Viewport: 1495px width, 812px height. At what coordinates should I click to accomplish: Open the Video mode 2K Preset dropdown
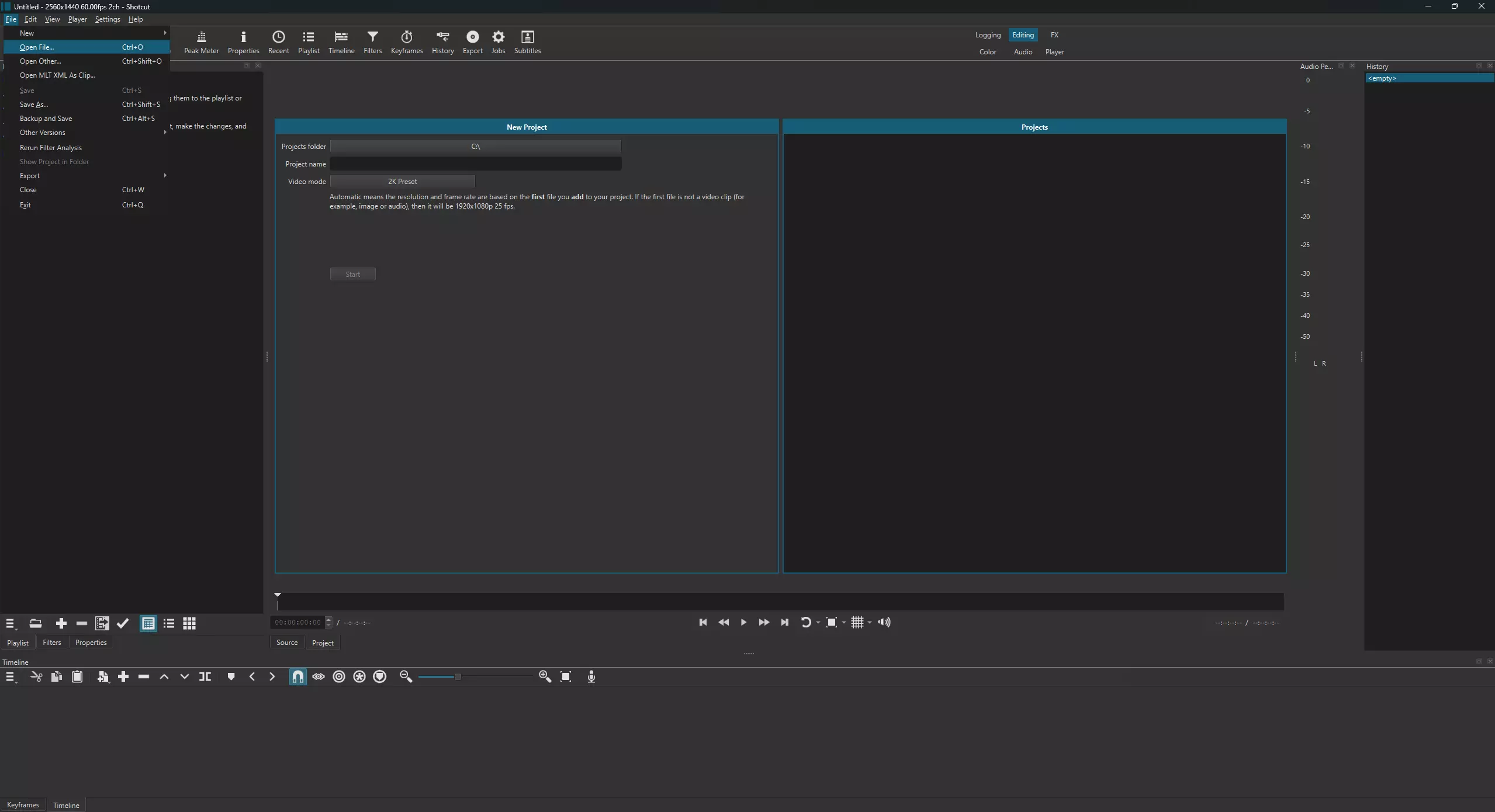tap(402, 181)
